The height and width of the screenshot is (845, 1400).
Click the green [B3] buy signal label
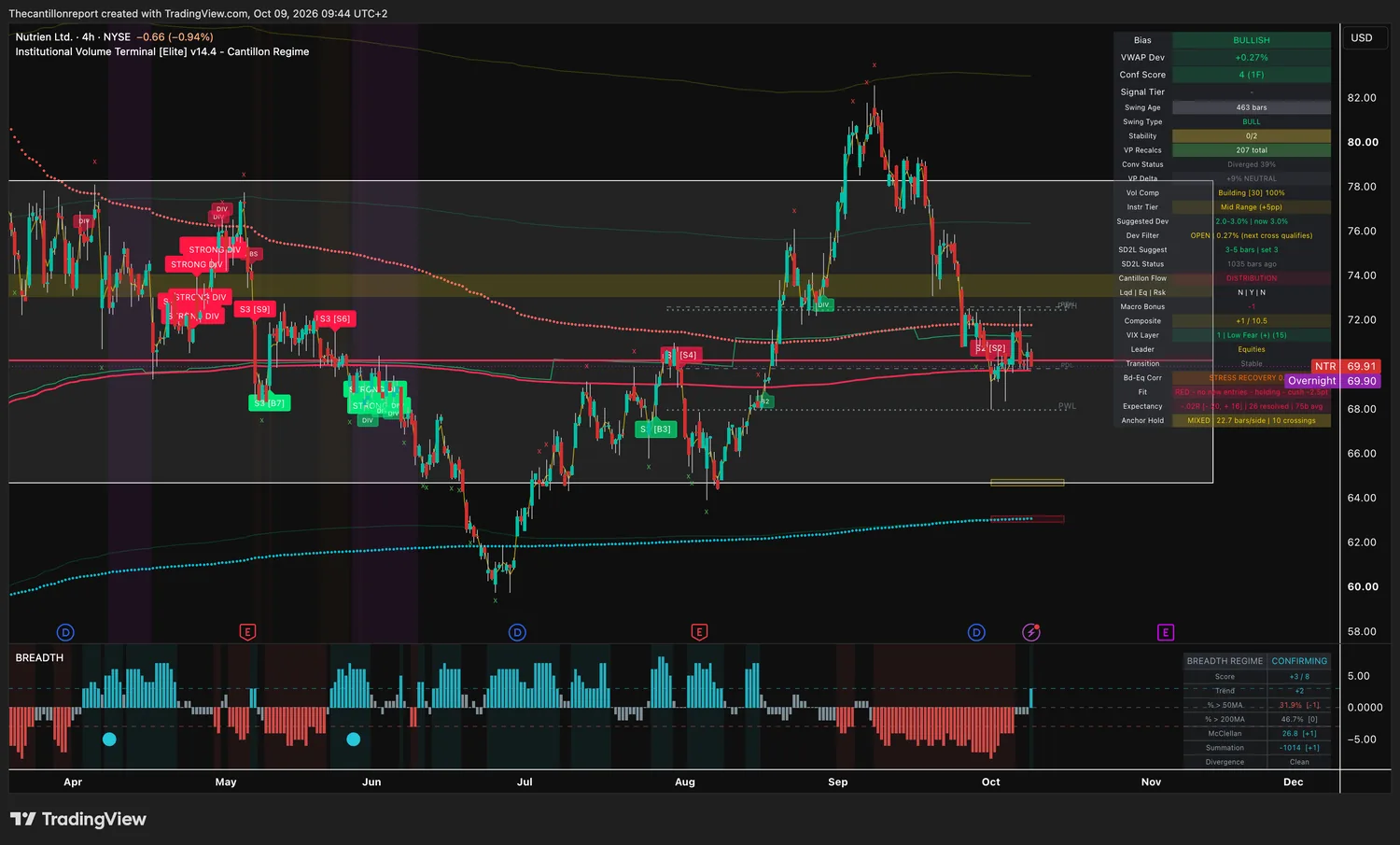pos(656,430)
